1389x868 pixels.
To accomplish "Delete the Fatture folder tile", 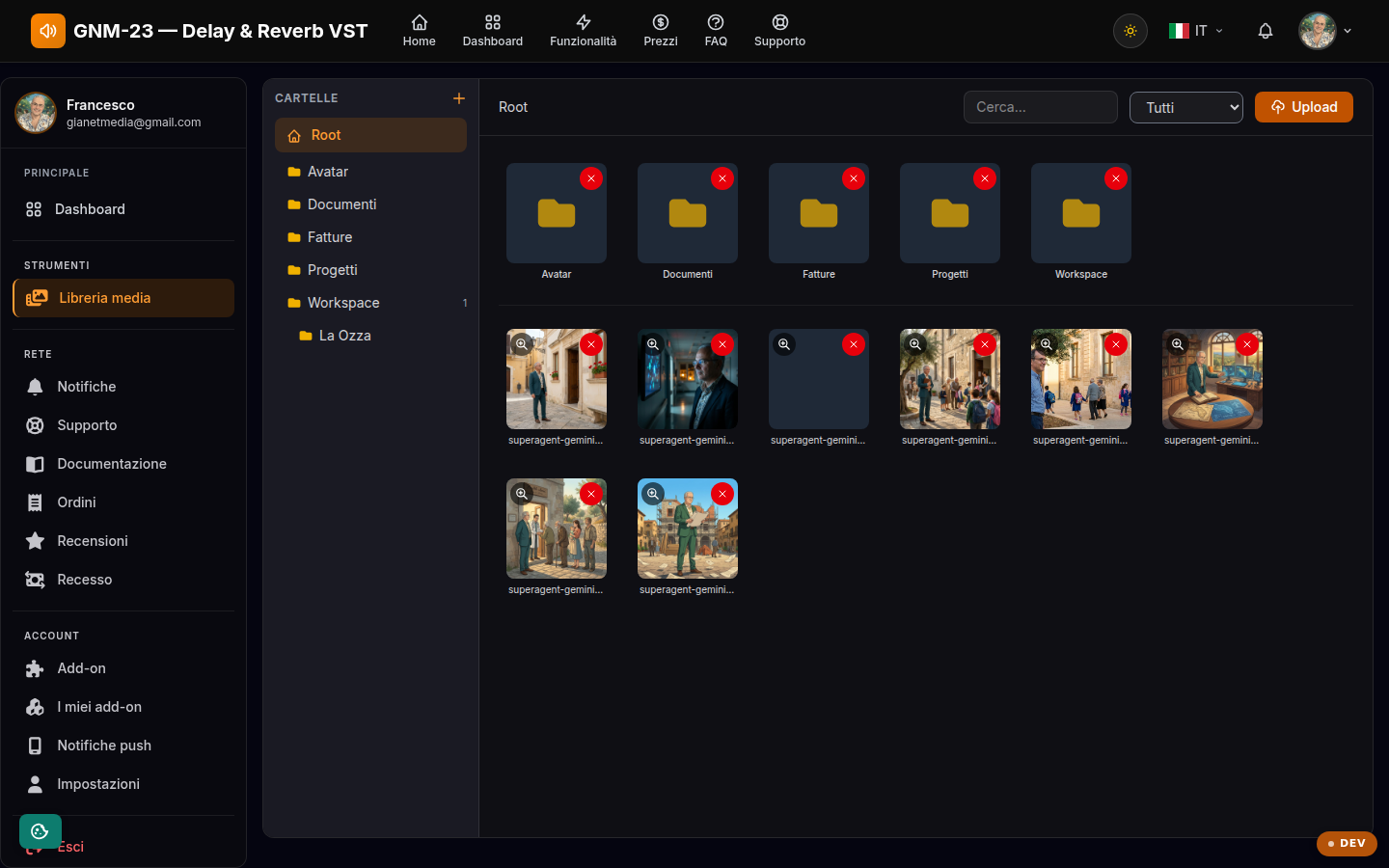I will tap(854, 178).
